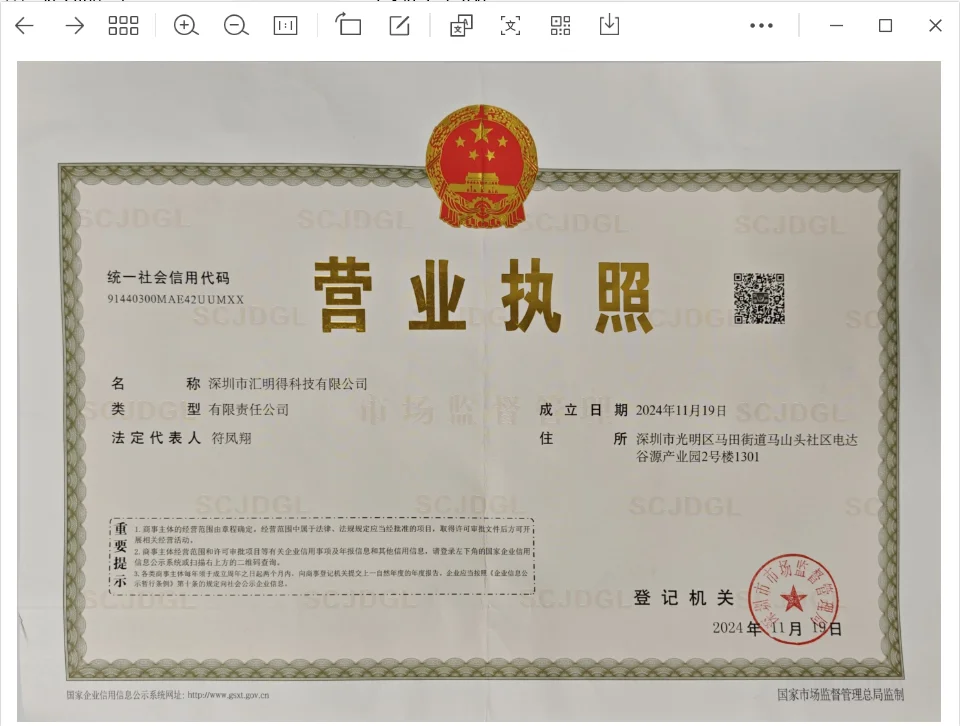Maximize the image viewer window

(x=885, y=26)
